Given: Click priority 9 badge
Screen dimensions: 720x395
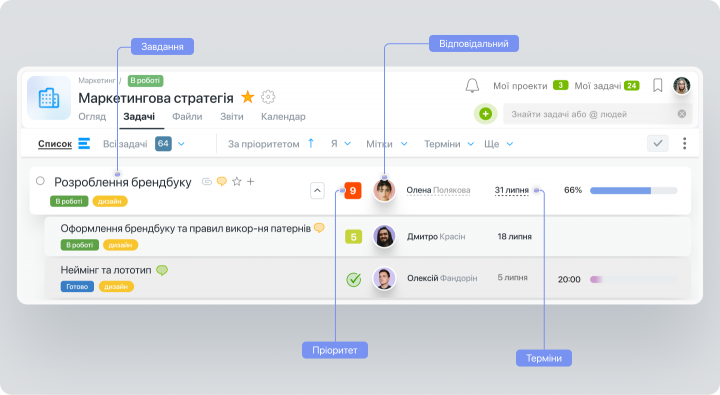Looking at the screenshot, I should pos(353,190).
